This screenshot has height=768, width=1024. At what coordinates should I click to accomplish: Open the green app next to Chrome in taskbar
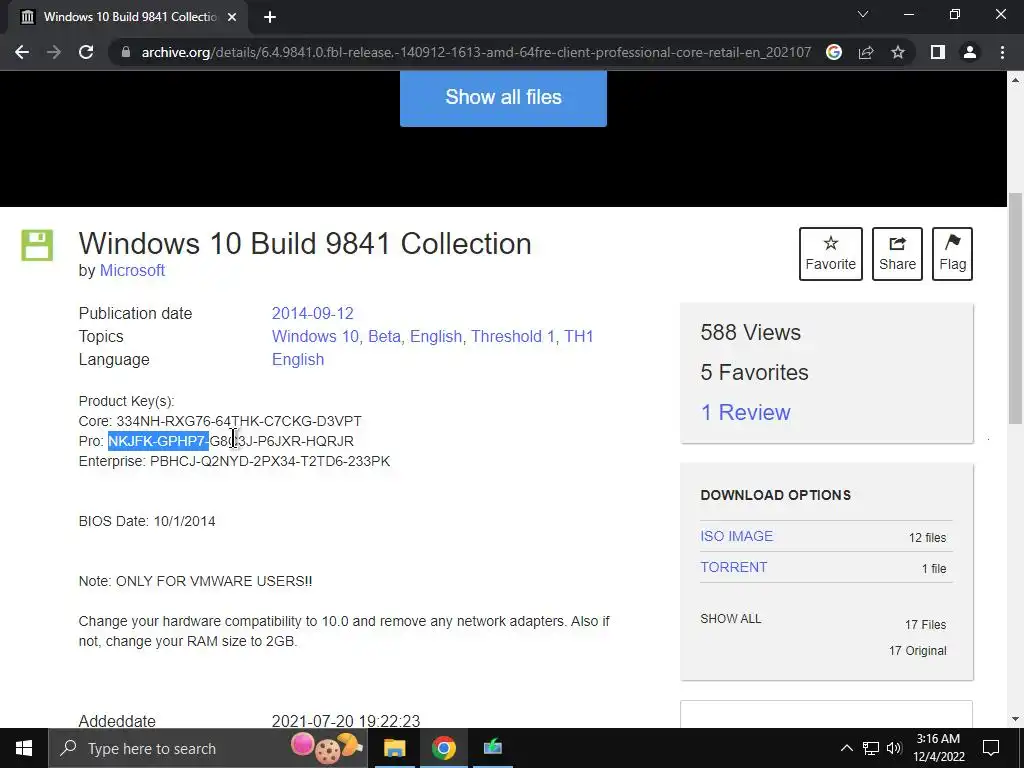[493, 748]
